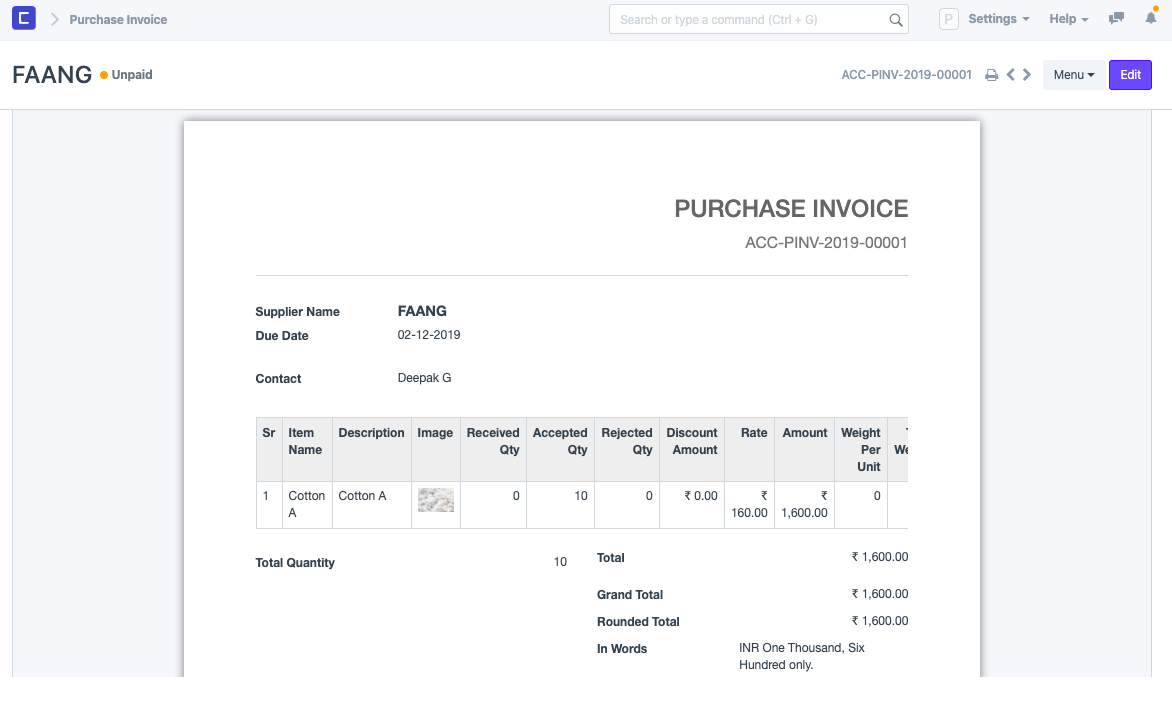1172x711 pixels.
Task: Open the chat messages icon
Action: pyautogui.click(x=1116, y=19)
